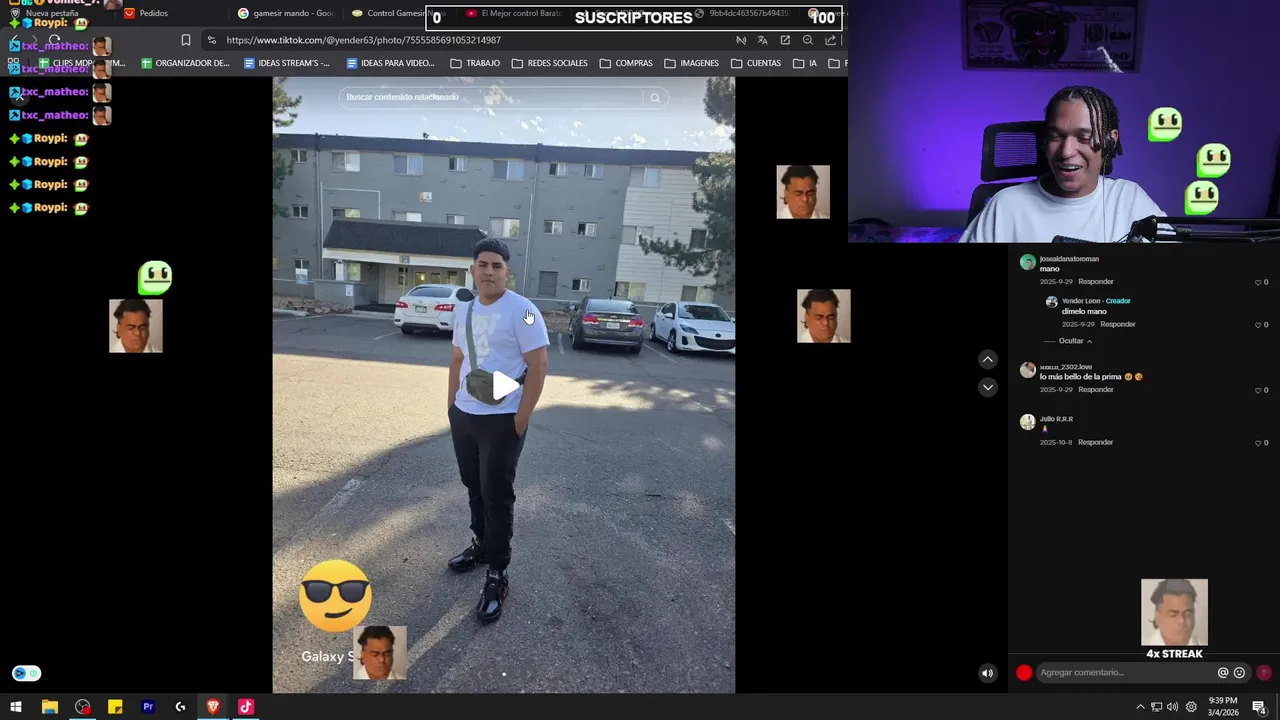Click the settings gear in the system tray
Screen dimensions: 1280x720
(x=1191, y=707)
